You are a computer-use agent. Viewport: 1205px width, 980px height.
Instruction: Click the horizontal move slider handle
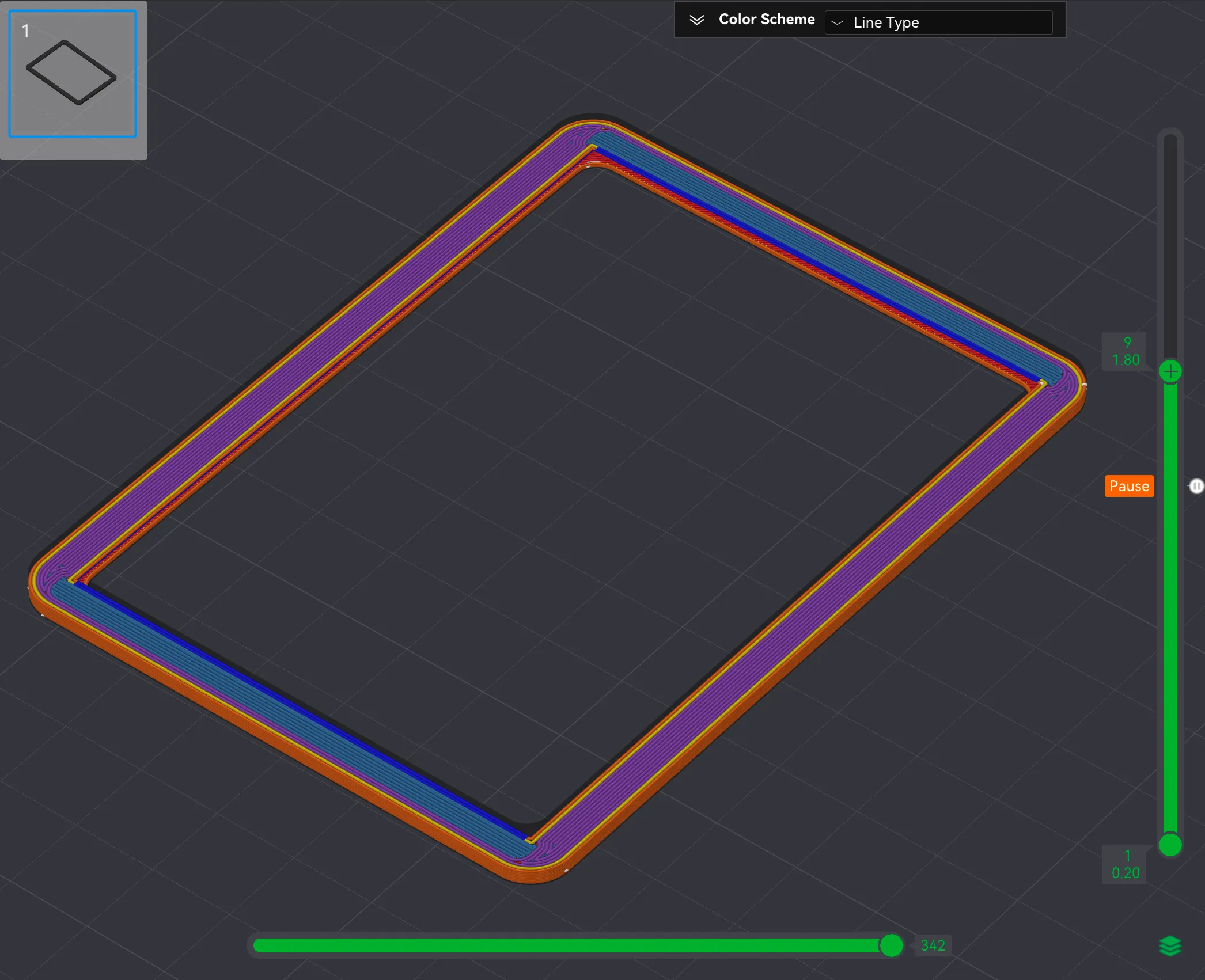pyautogui.click(x=891, y=945)
